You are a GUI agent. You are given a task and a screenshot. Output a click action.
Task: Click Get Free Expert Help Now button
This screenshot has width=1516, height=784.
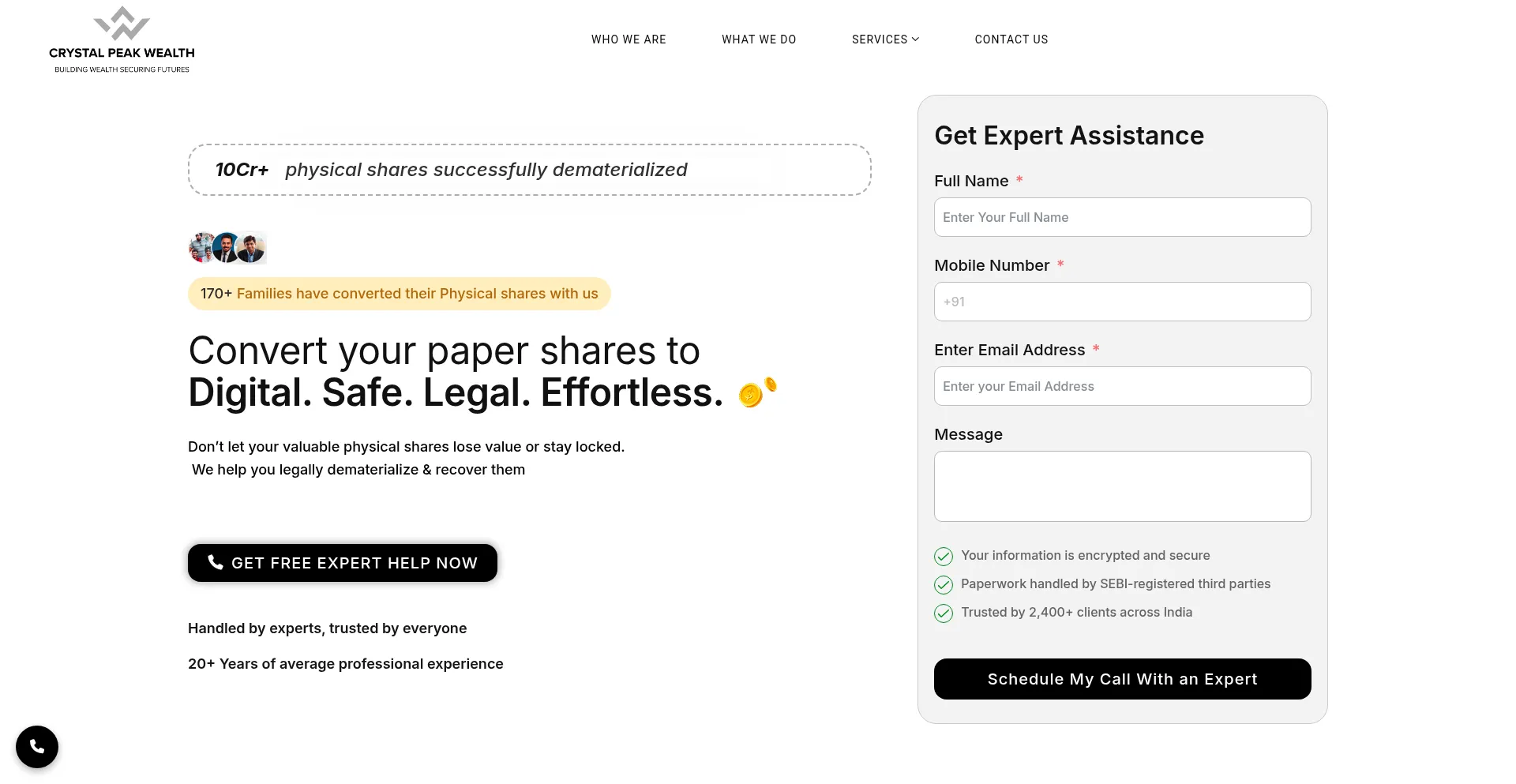(x=343, y=563)
